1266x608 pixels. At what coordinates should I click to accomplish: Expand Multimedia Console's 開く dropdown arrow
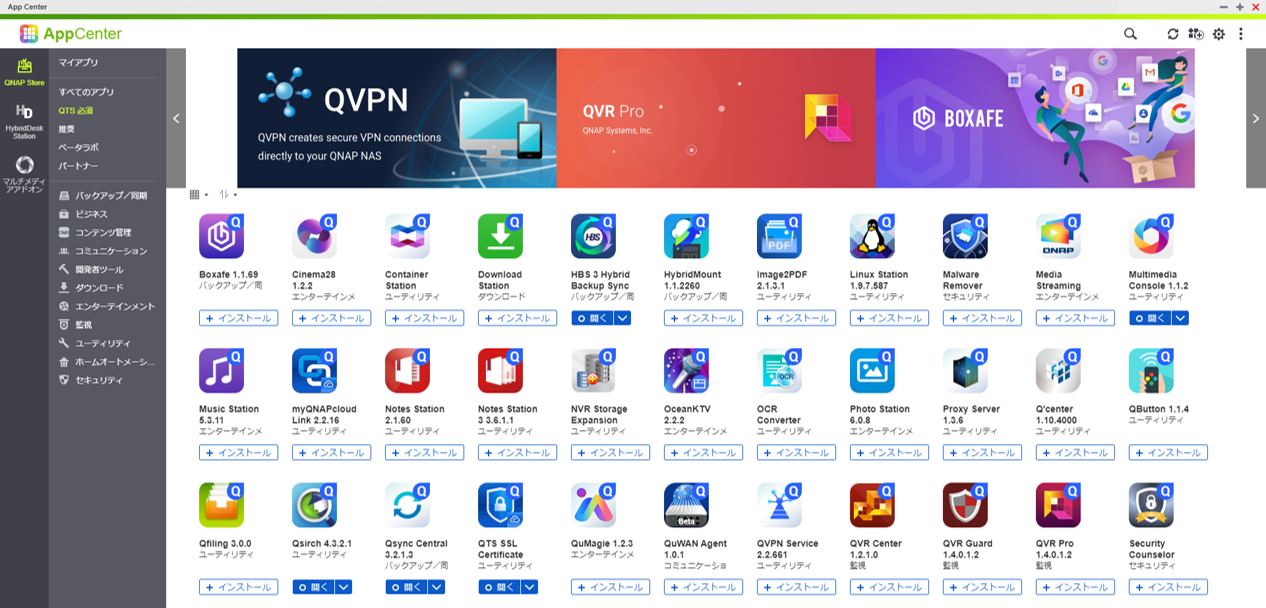tap(1180, 318)
